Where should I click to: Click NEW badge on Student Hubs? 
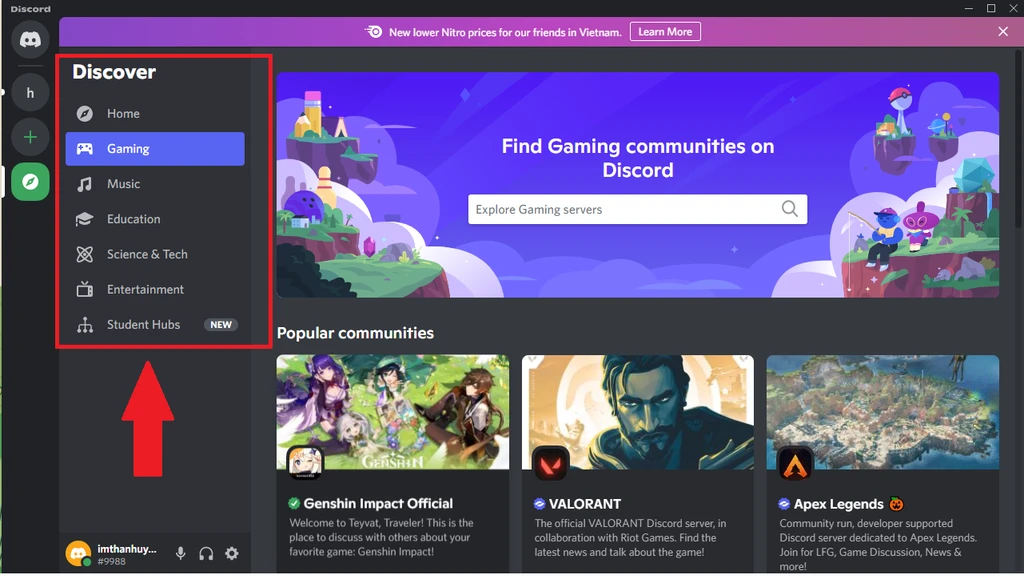coord(221,325)
